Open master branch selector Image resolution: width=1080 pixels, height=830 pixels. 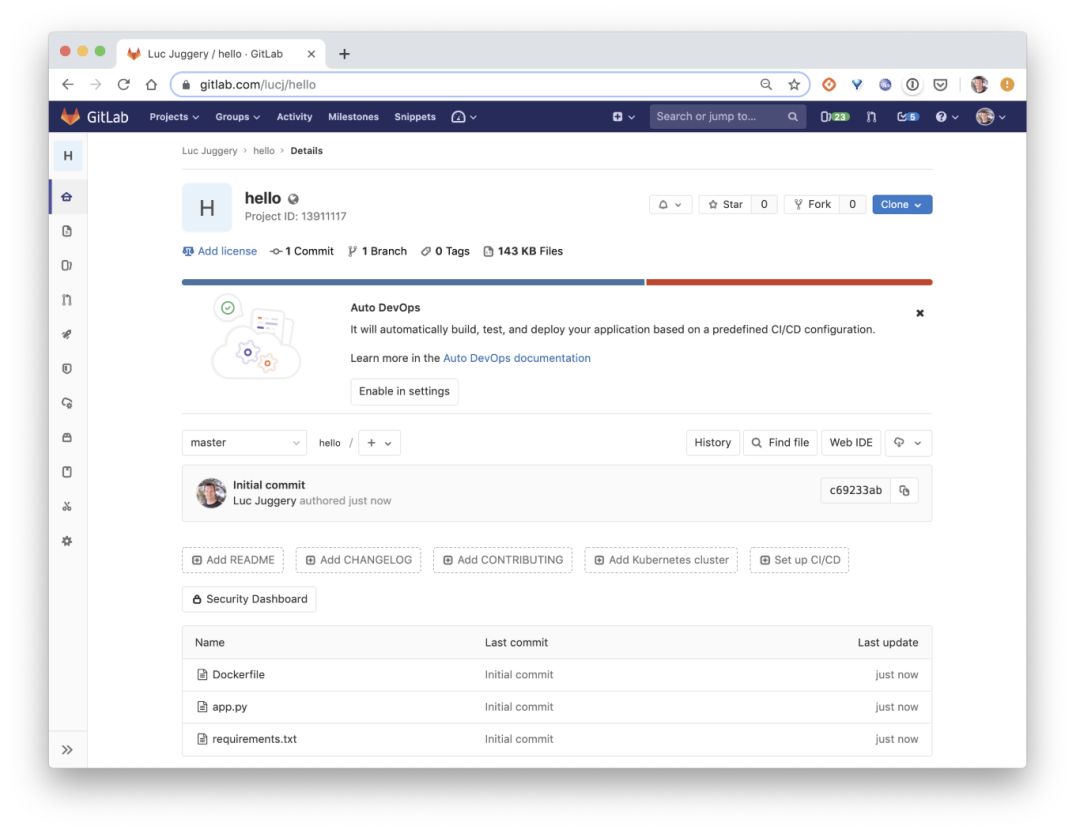pyautogui.click(x=245, y=442)
